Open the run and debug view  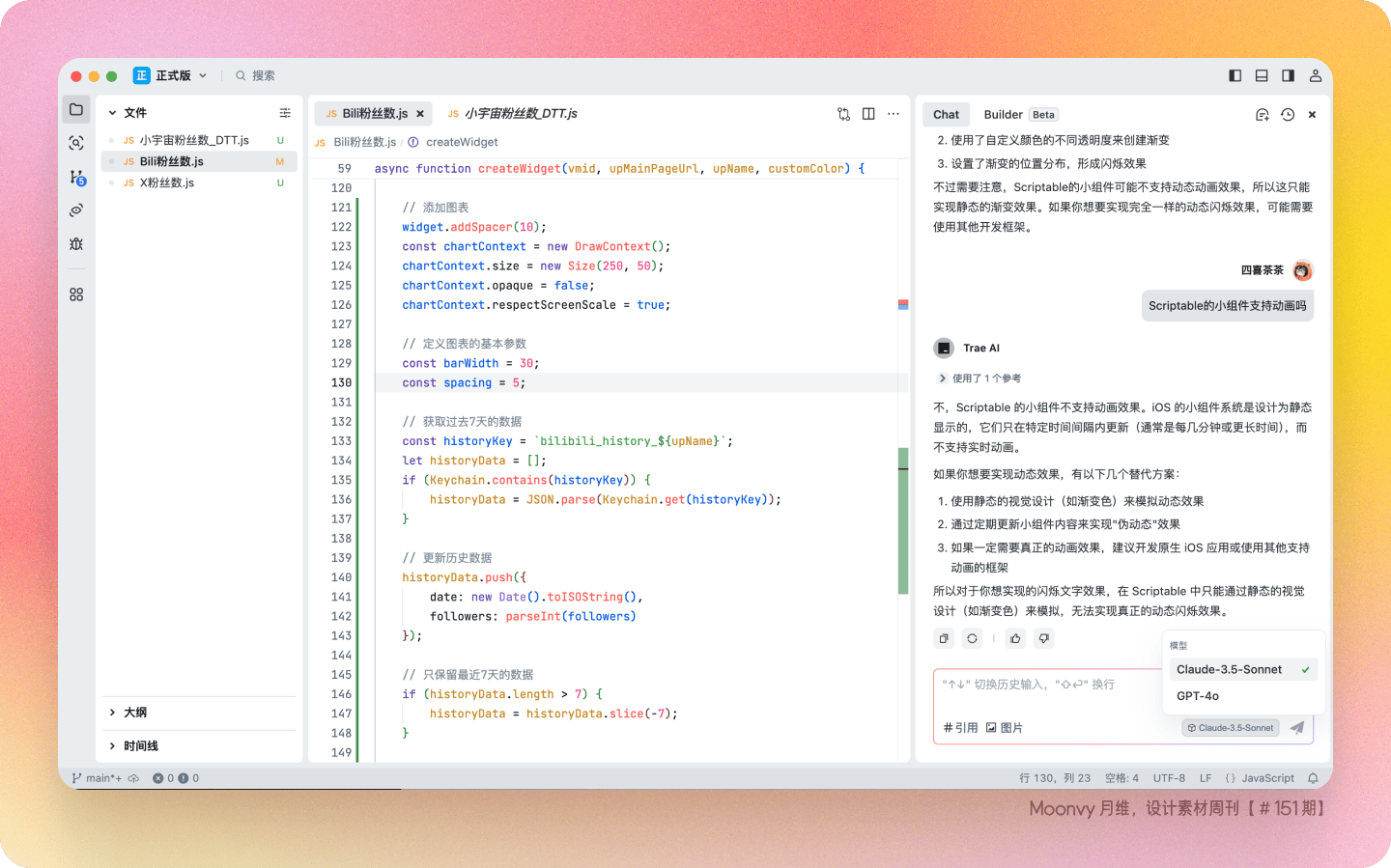click(76, 244)
